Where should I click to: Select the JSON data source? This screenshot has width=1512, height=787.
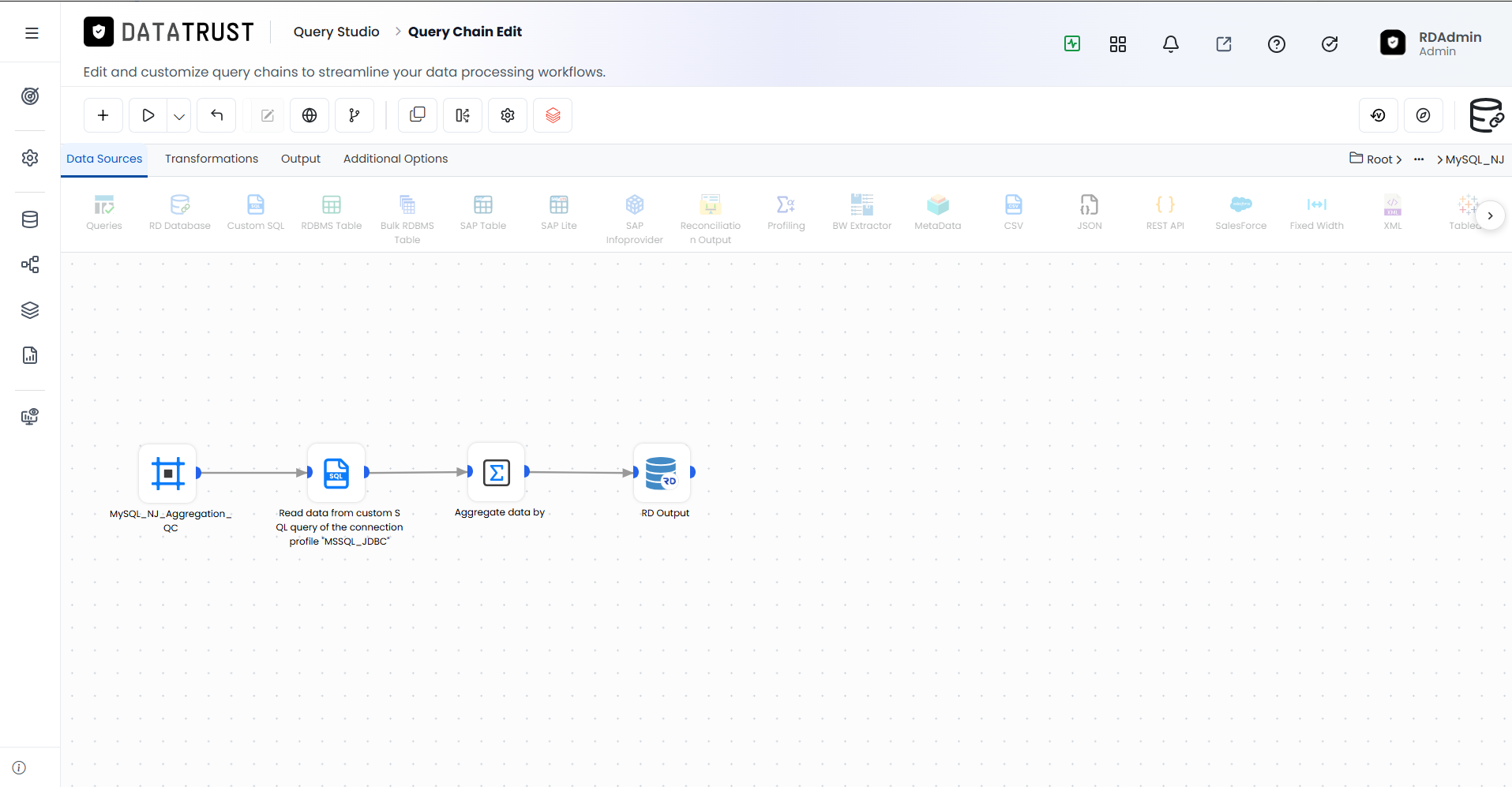[x=1090, y=212]
